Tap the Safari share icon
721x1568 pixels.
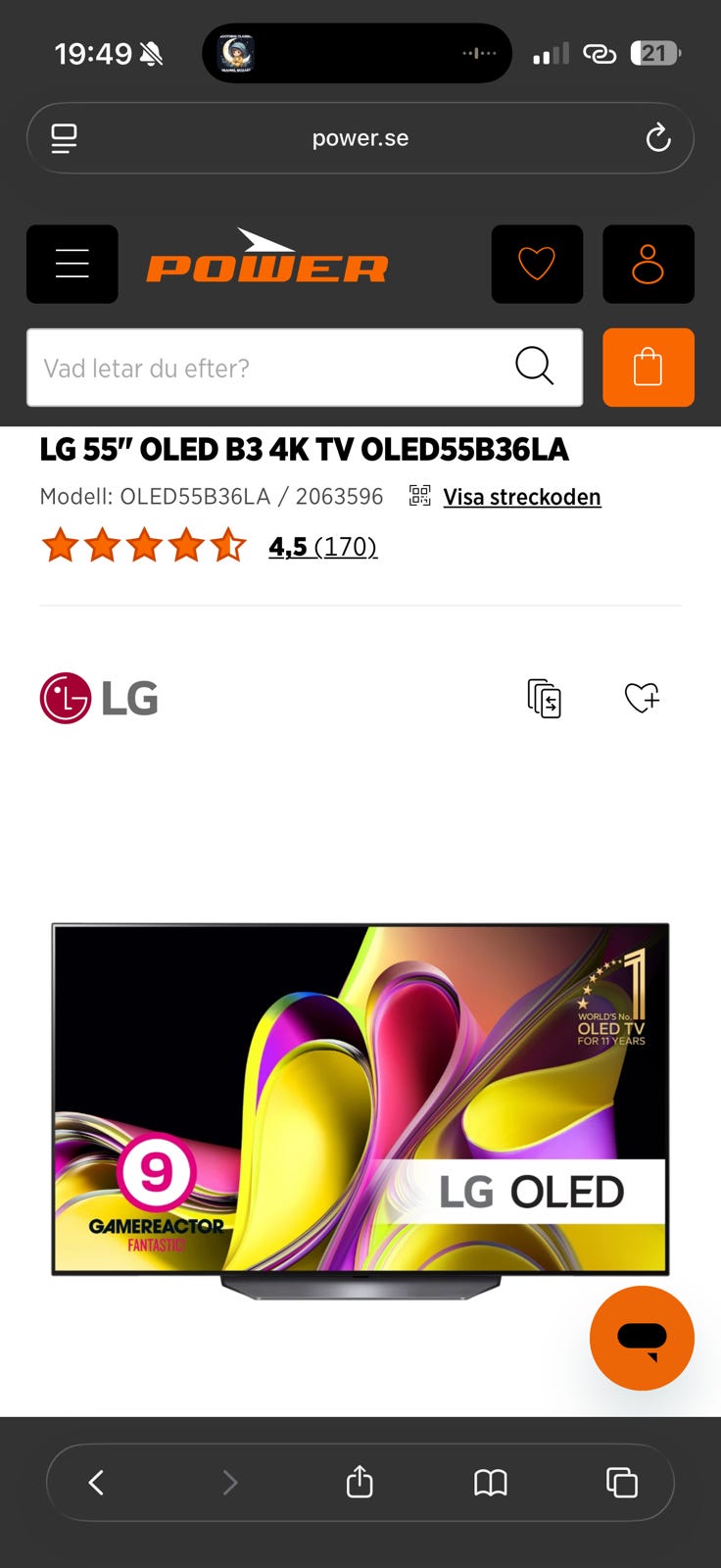[360, 1482]
